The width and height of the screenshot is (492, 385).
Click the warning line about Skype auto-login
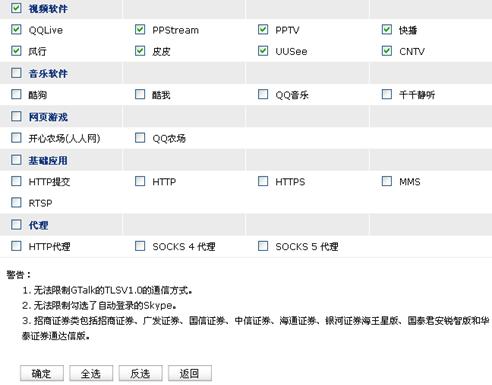[99, 305]
